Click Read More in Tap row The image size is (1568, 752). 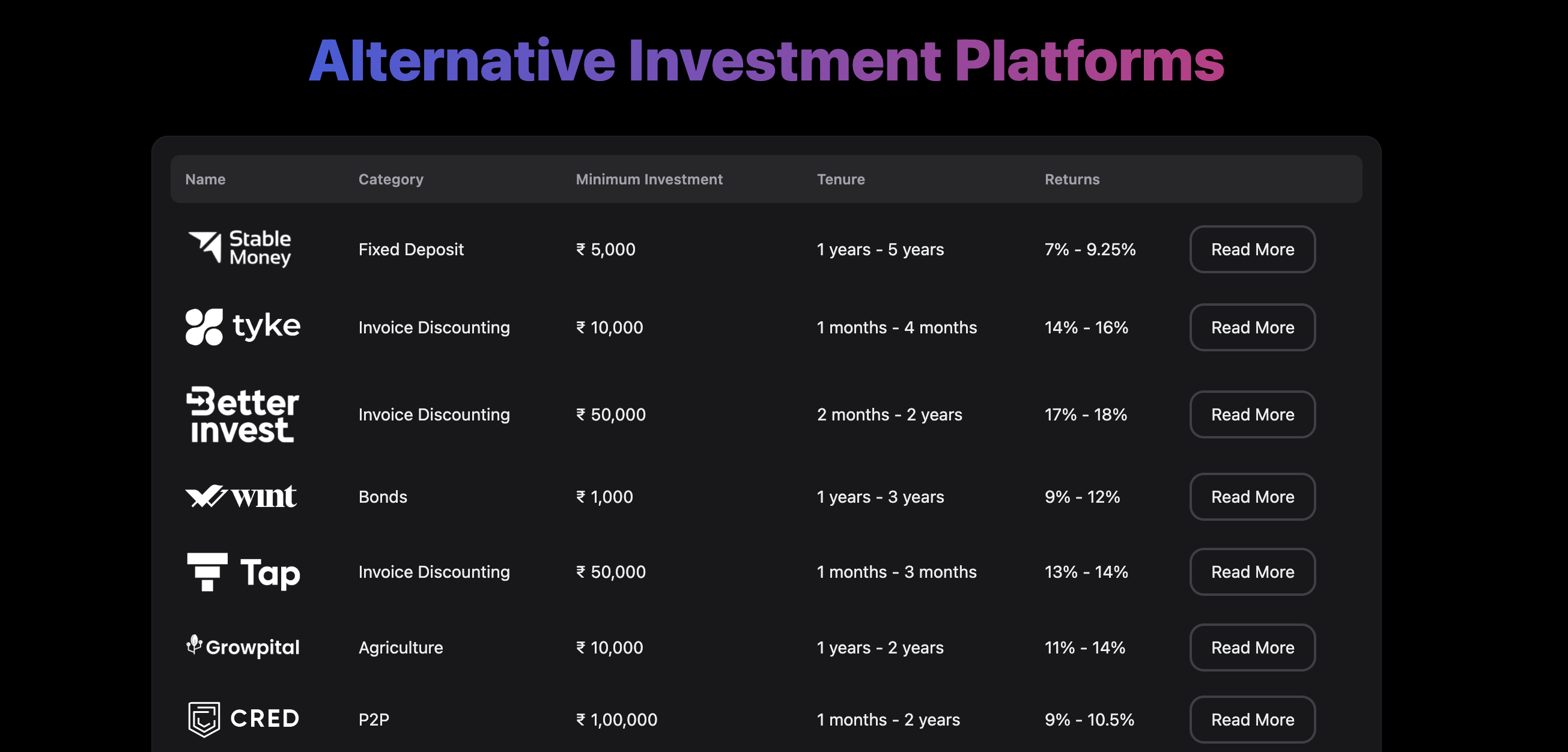[x=1251, y=572]
